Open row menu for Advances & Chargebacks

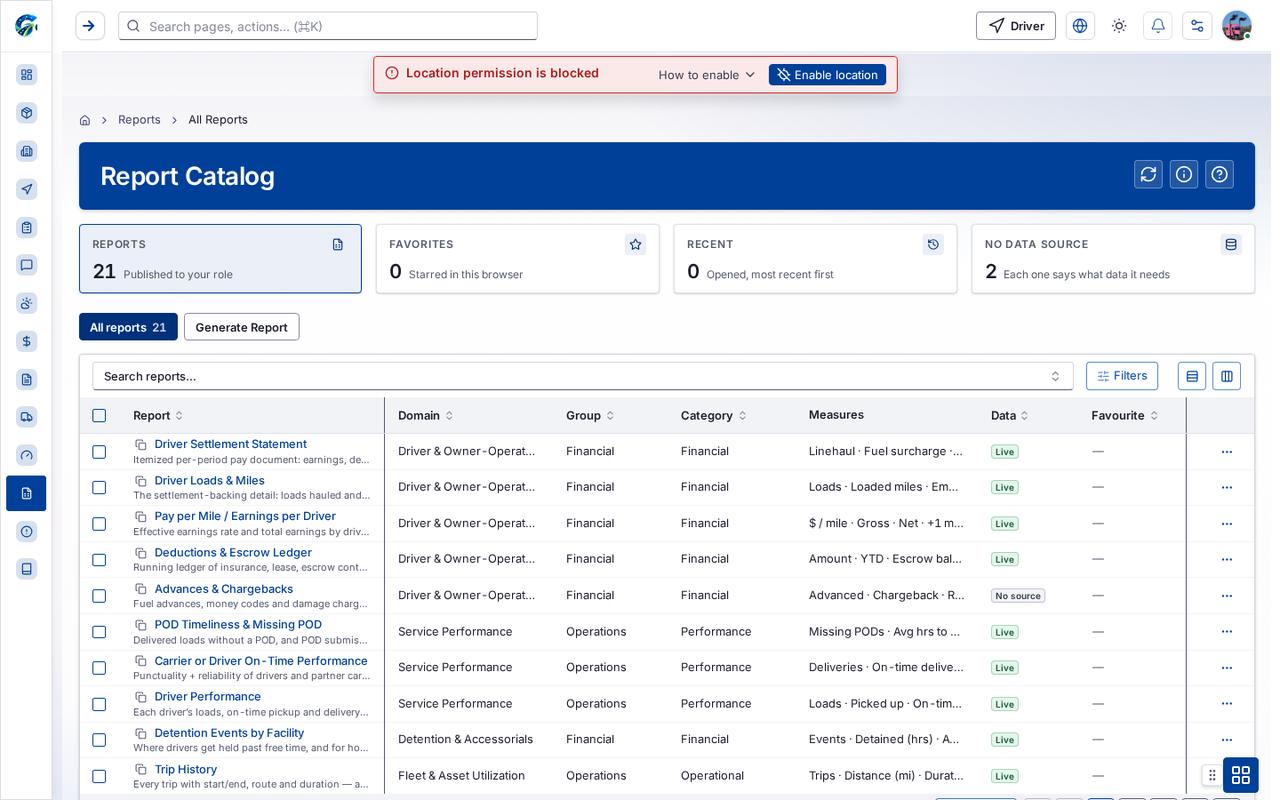[1227, 596]
